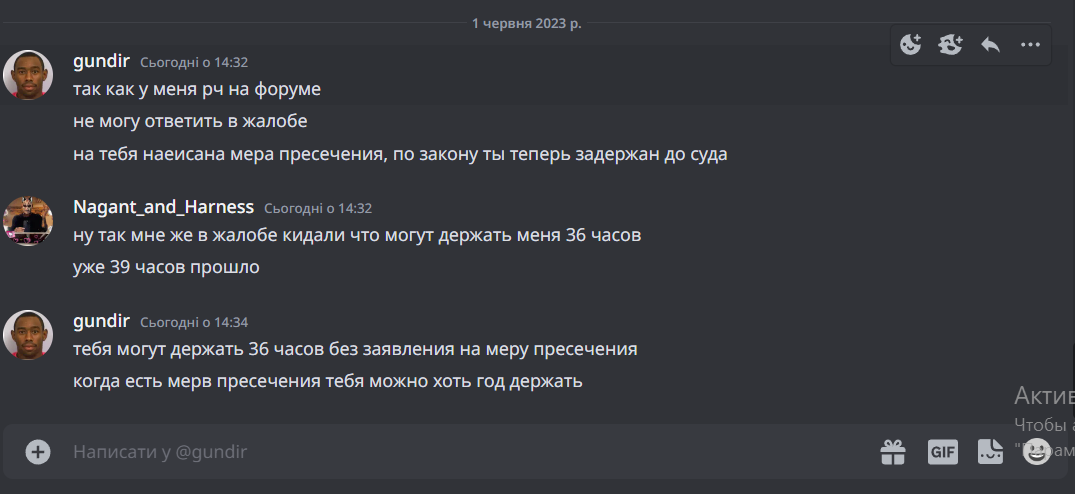The image size is (1075, 494).
Task: Click the Nagant_and_Harness username
Action: coord(163,207)
